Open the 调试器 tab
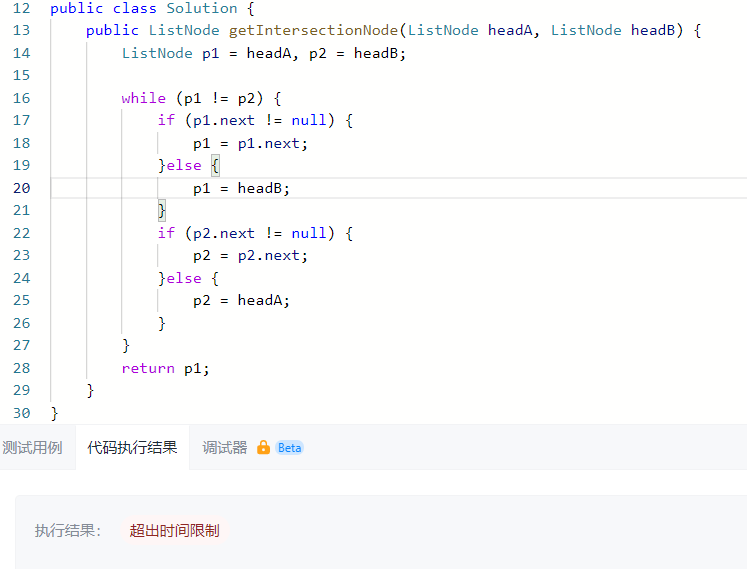Image resolution: width=747 pixels, height=569 pixels. tap(225, 447)
